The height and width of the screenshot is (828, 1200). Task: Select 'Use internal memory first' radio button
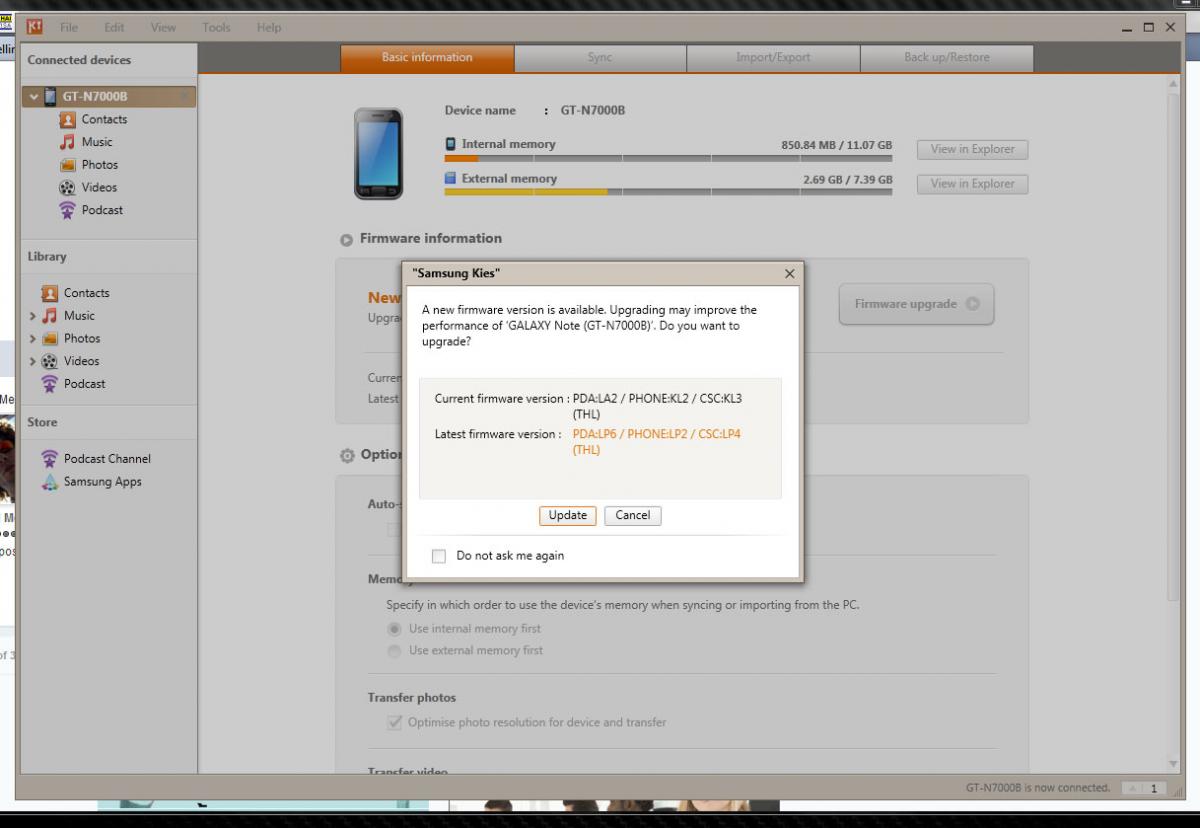[394, 629]
